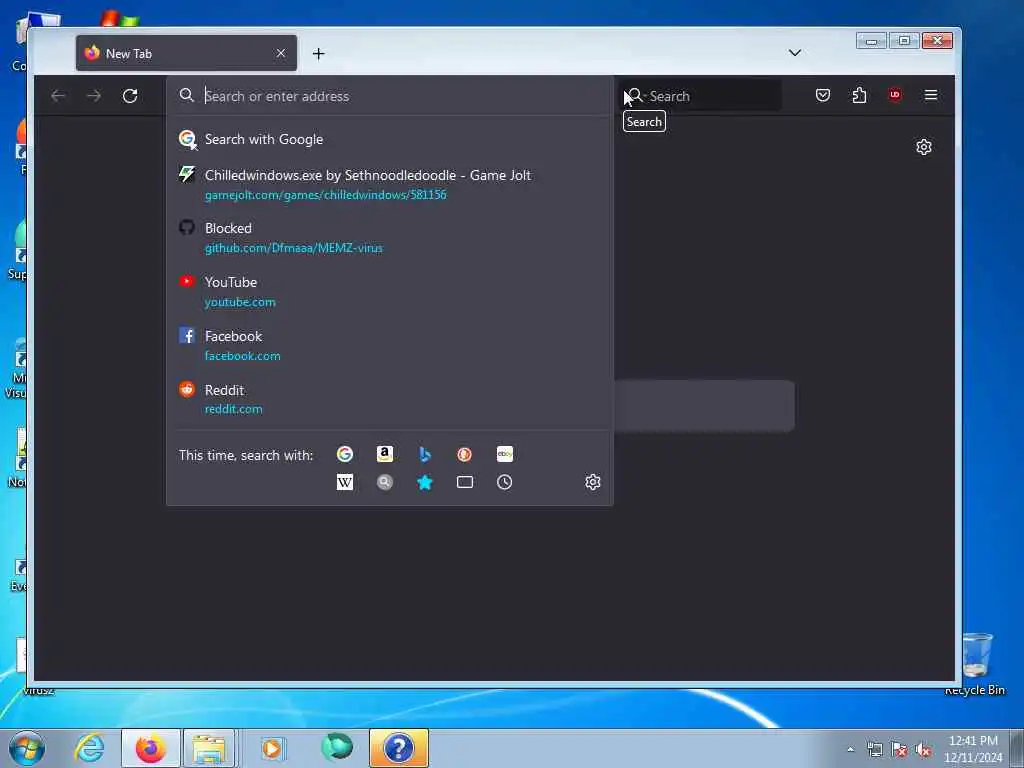Screen dimensions: 1024x768
Task: Open Save to Pocket button
Action: pyautogui.click(x=823, y=95)
